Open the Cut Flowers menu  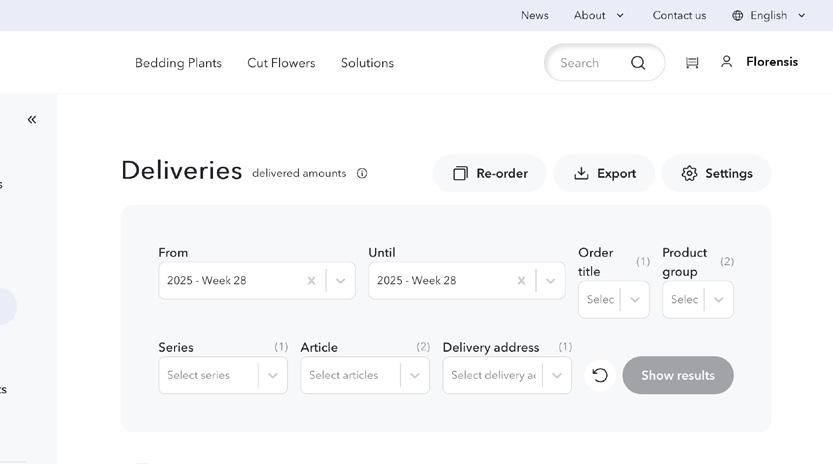click(x=281, y=63)
